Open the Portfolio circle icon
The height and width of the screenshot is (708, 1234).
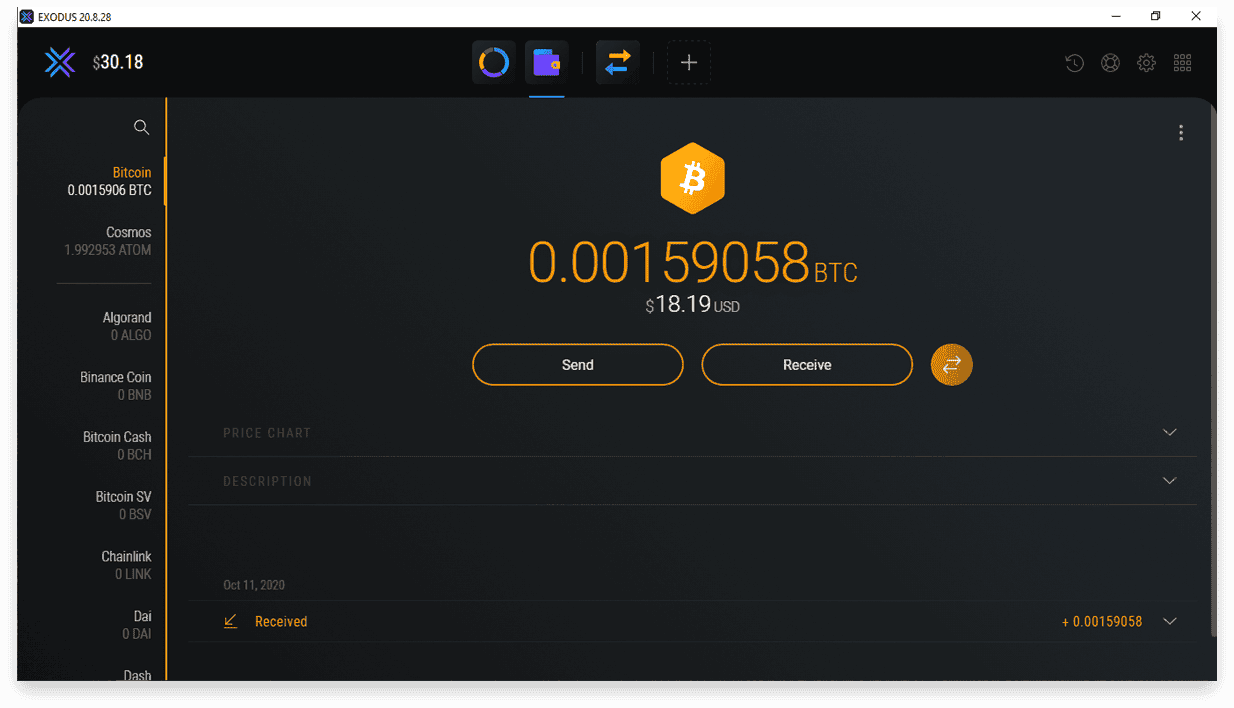[494, 62]
